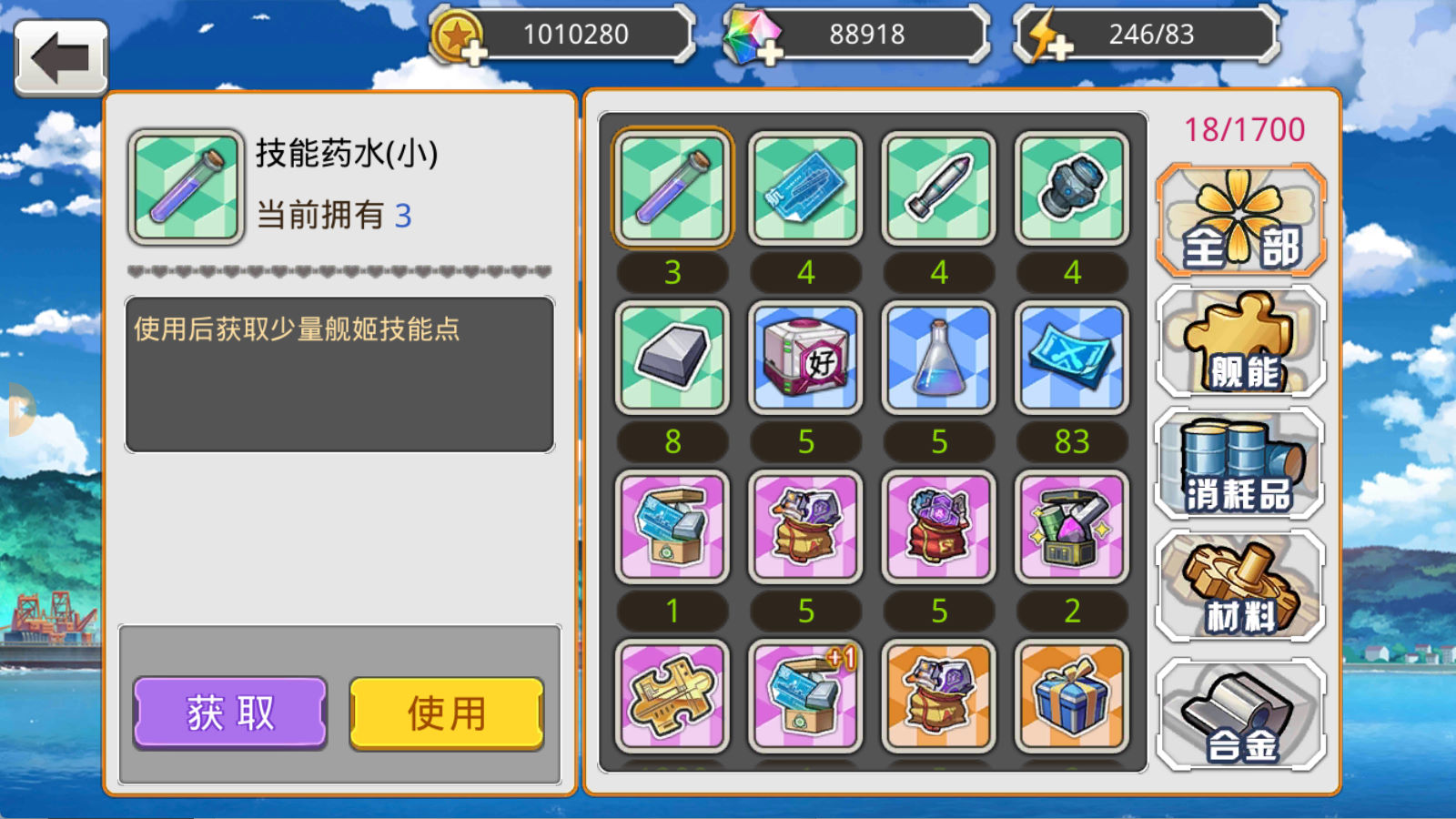The image size is (1456, 819).
Task: Select the torpedo item in the grid
Action: [938, 187]
